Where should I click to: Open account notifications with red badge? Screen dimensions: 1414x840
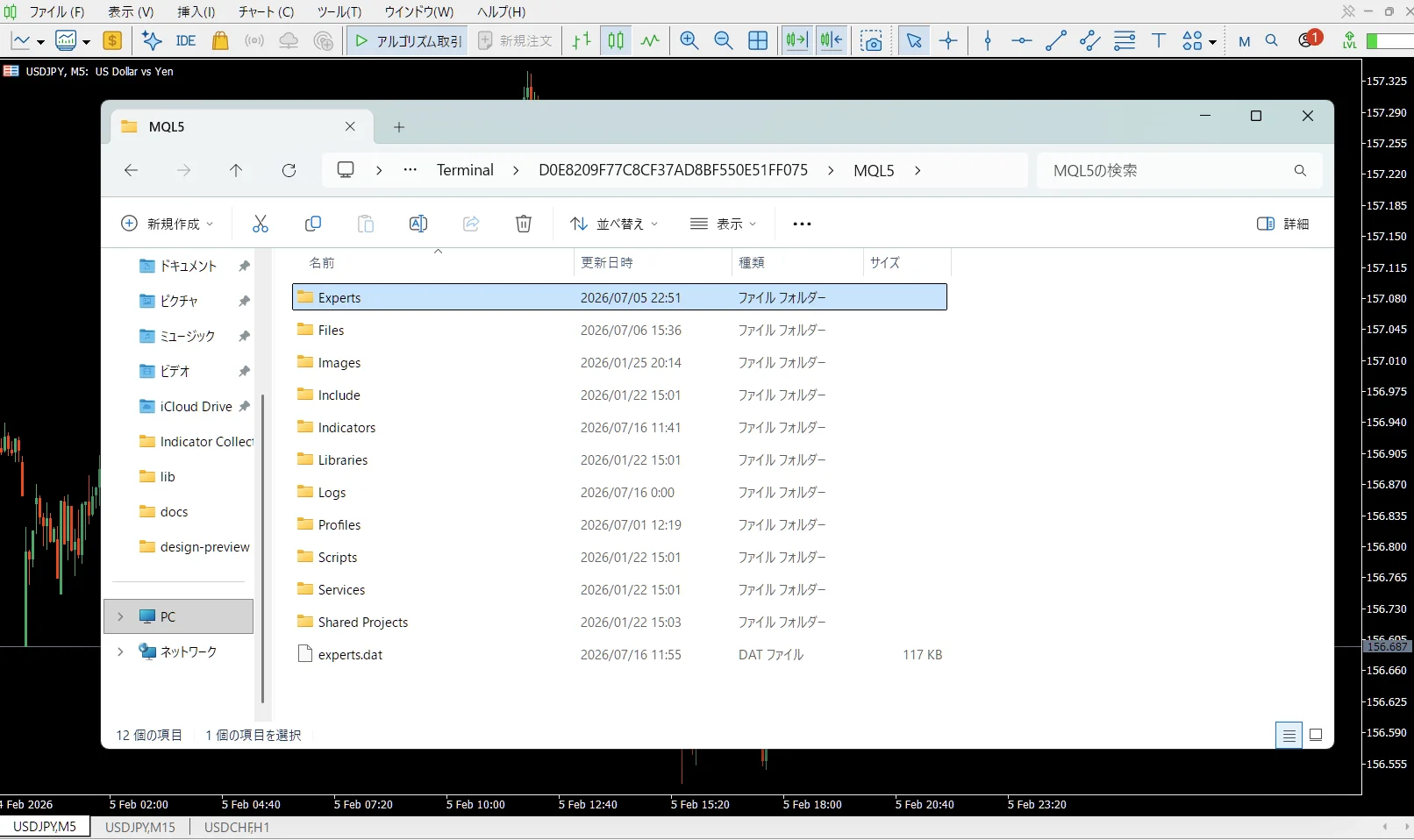1310,39
